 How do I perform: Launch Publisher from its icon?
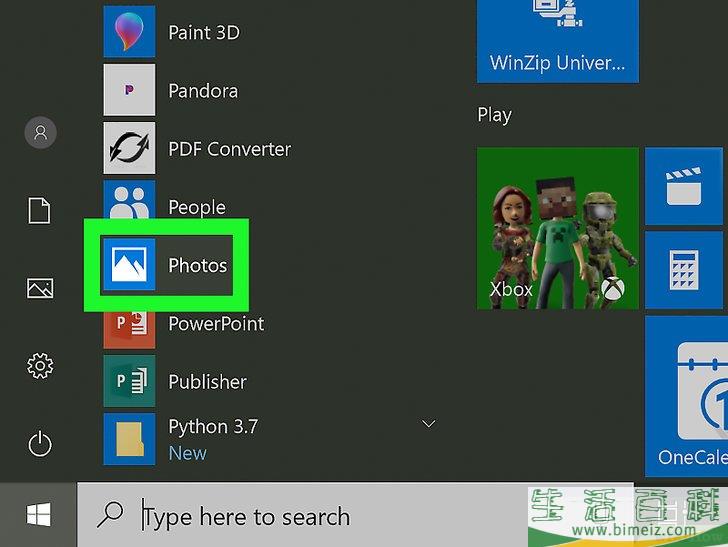coord(129,381)
